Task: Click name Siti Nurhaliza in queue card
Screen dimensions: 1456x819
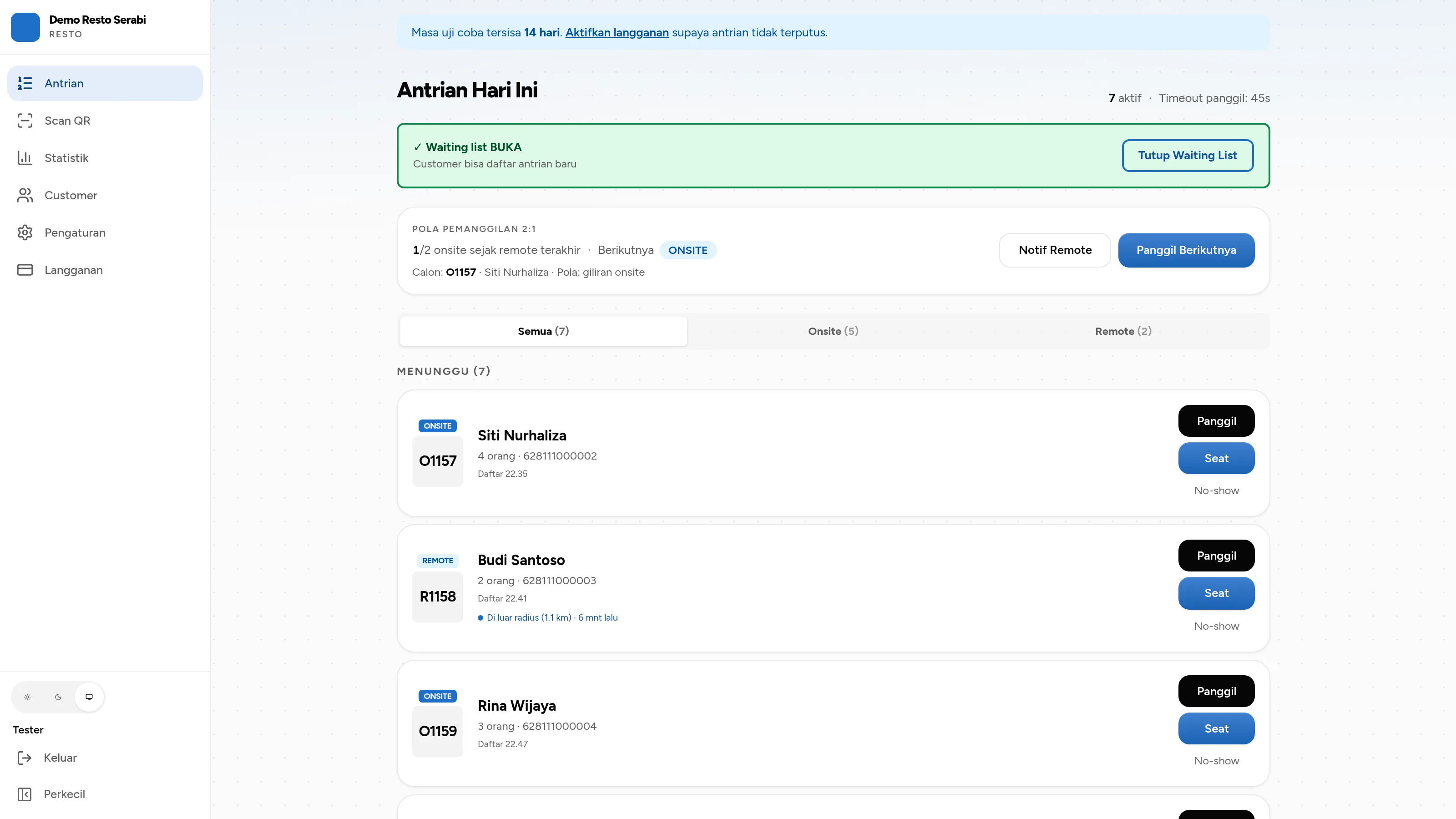Action: 522,435
